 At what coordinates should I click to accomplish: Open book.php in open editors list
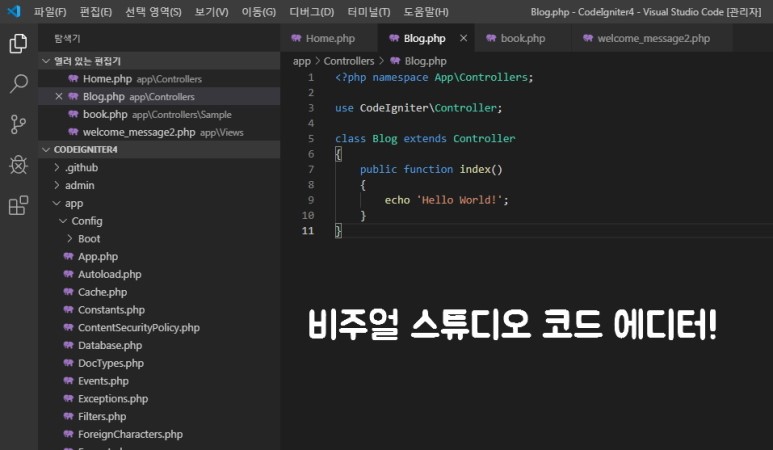tap(159, 114)
